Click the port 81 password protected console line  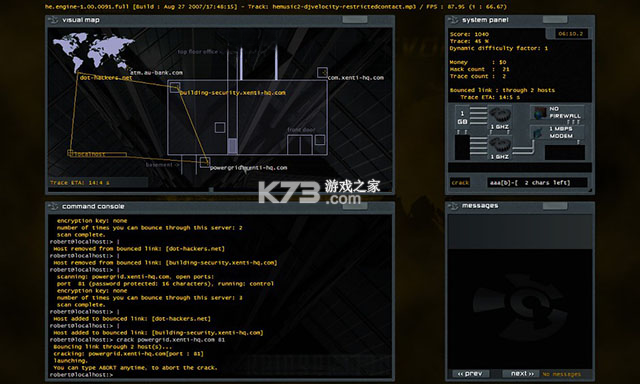pyautogui.click(x=165, y=284)
